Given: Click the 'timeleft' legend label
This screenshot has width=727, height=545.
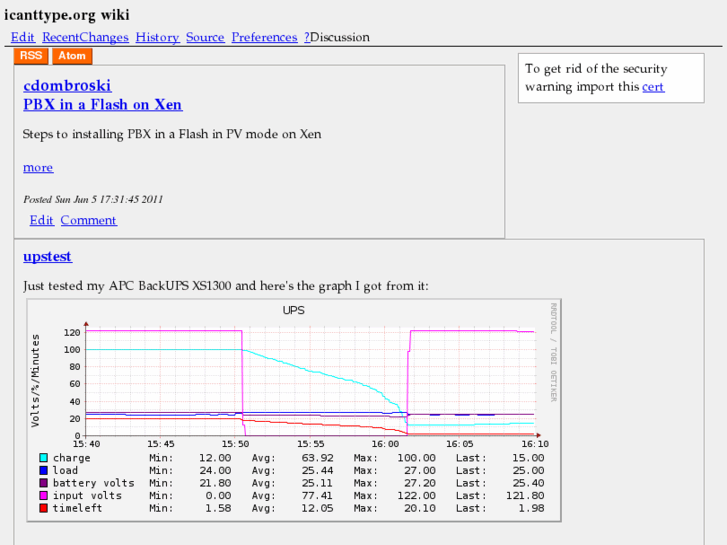Looking at the screenshot, I should click(x=77, y=508).
